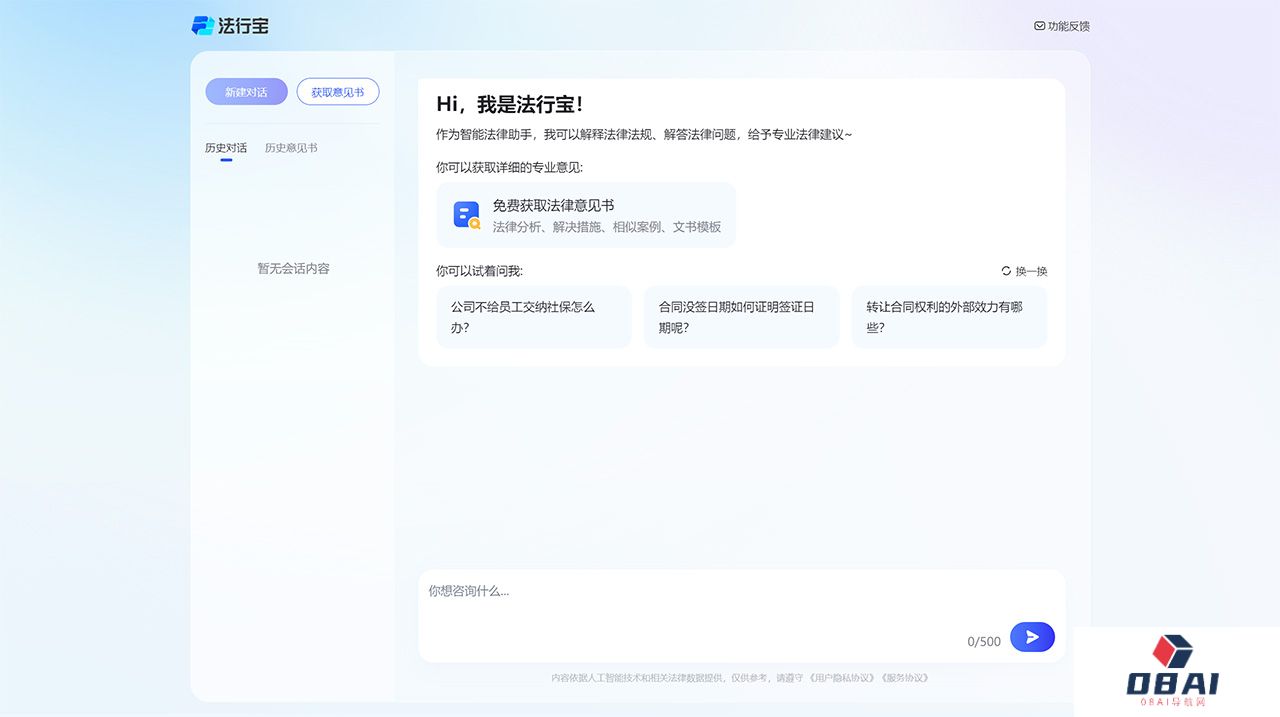Click the 法行宝 logo icon
Viewport: 1280px width, 717px height.
[203, 26]
